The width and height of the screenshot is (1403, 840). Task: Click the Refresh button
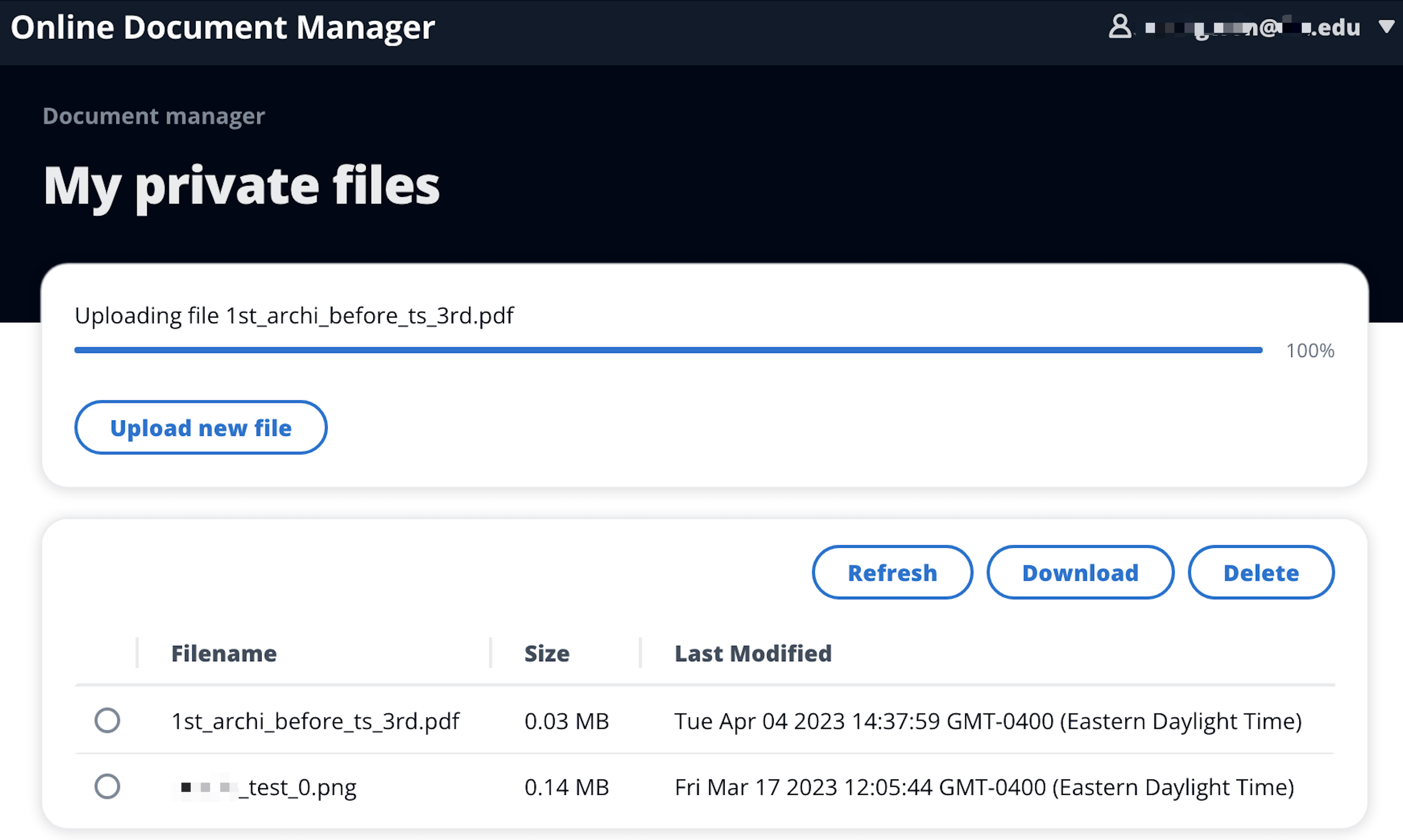(892, 573)
